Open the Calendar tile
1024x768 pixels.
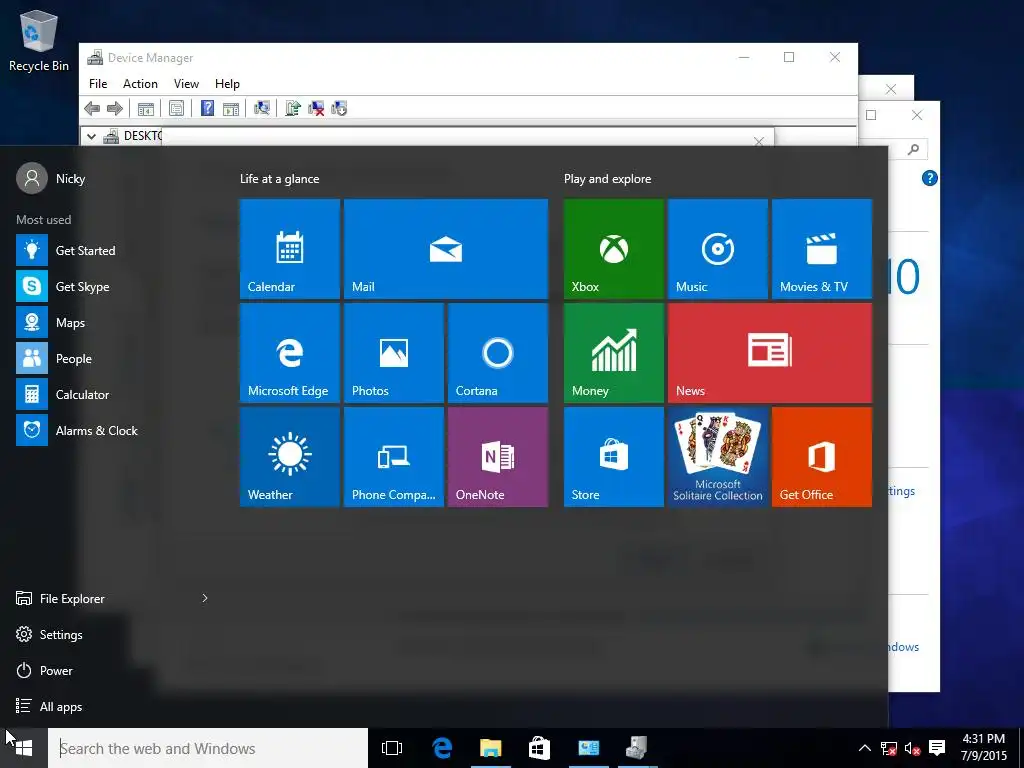point(289,249)
